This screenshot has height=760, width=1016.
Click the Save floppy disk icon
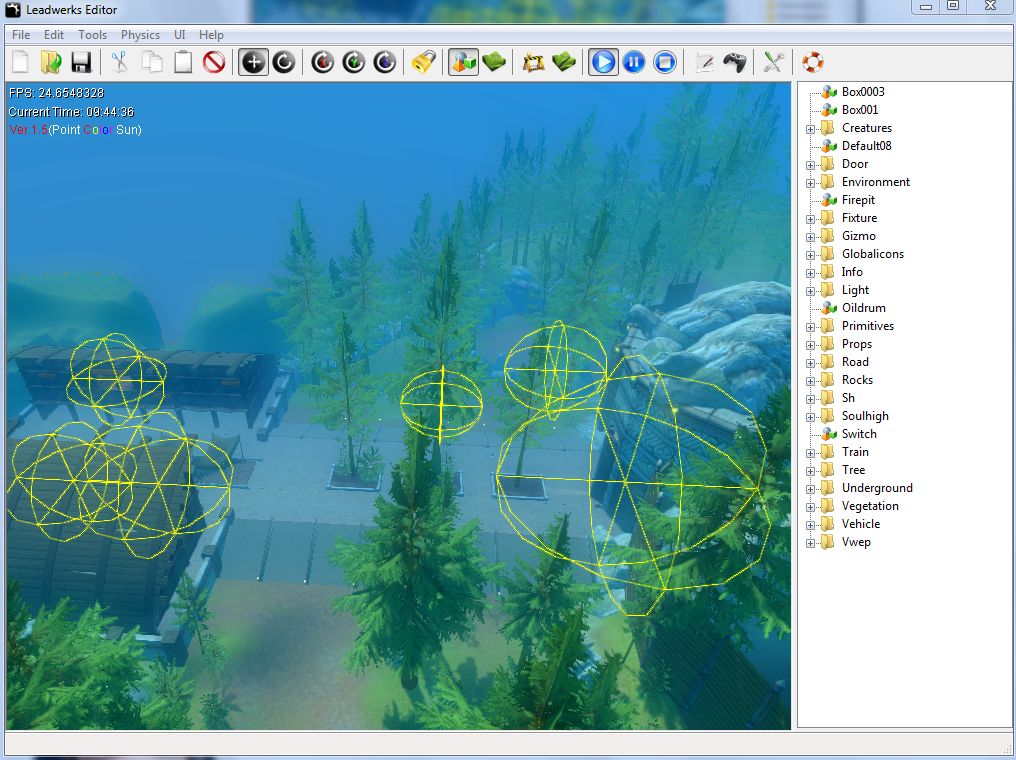(81, 62)
